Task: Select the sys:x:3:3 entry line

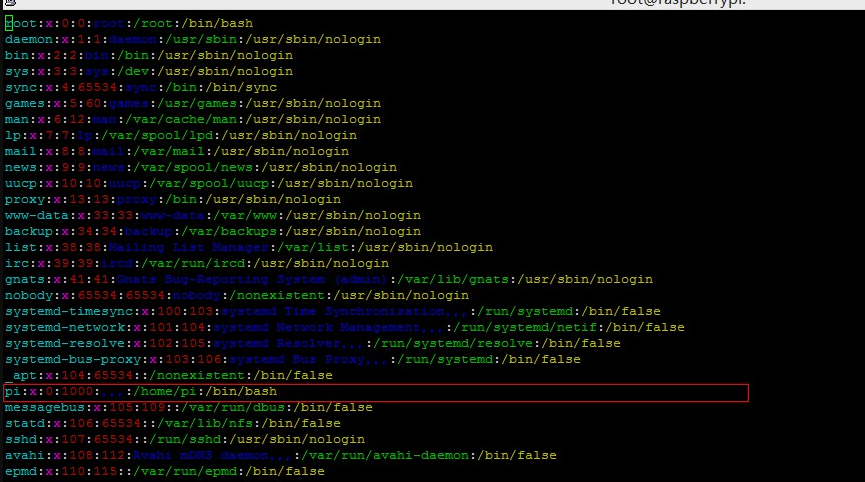Action: 149,72
